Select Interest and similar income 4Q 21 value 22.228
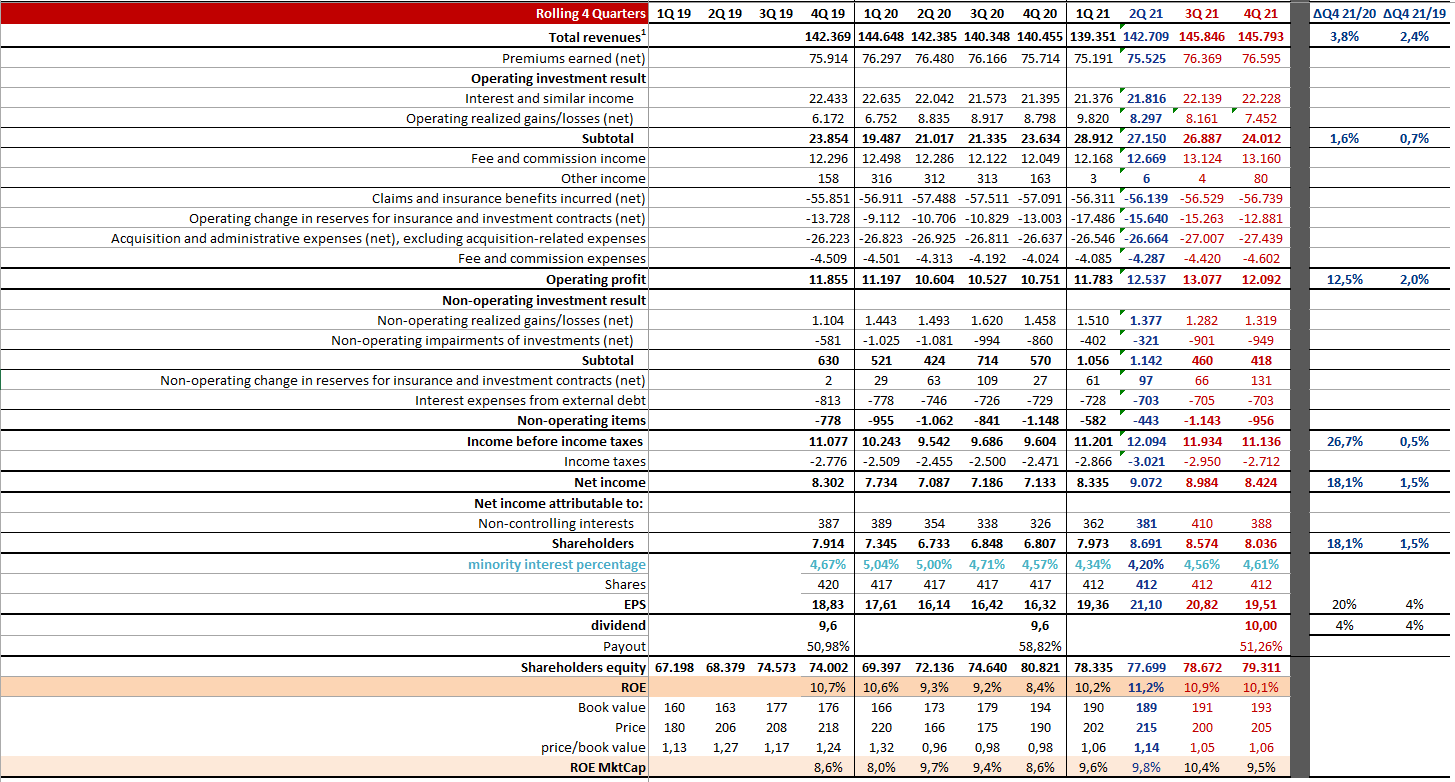 pyautogui.click(x=1260, y=98)
